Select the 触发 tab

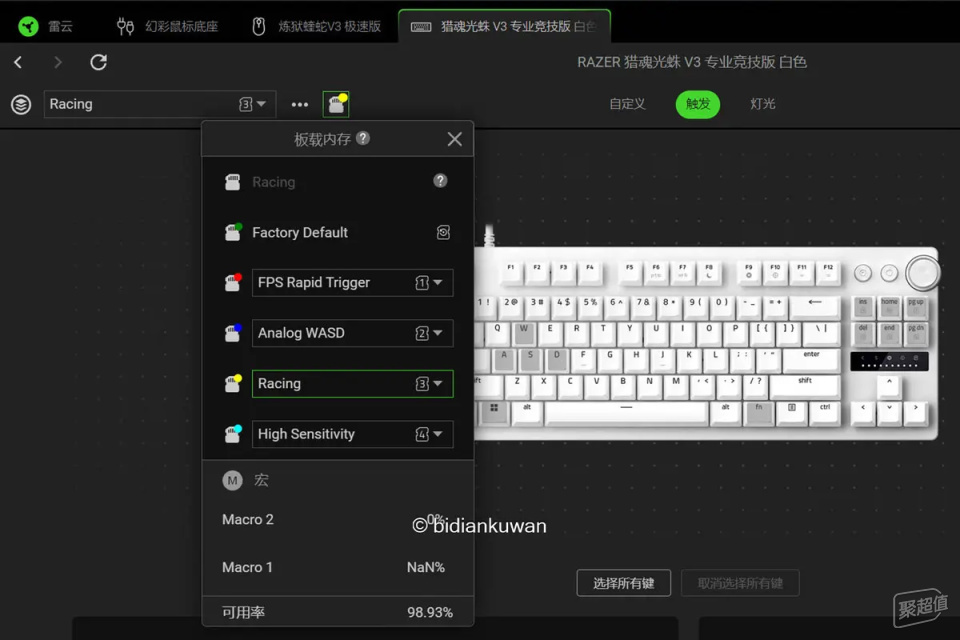click(x=697, y=104)
